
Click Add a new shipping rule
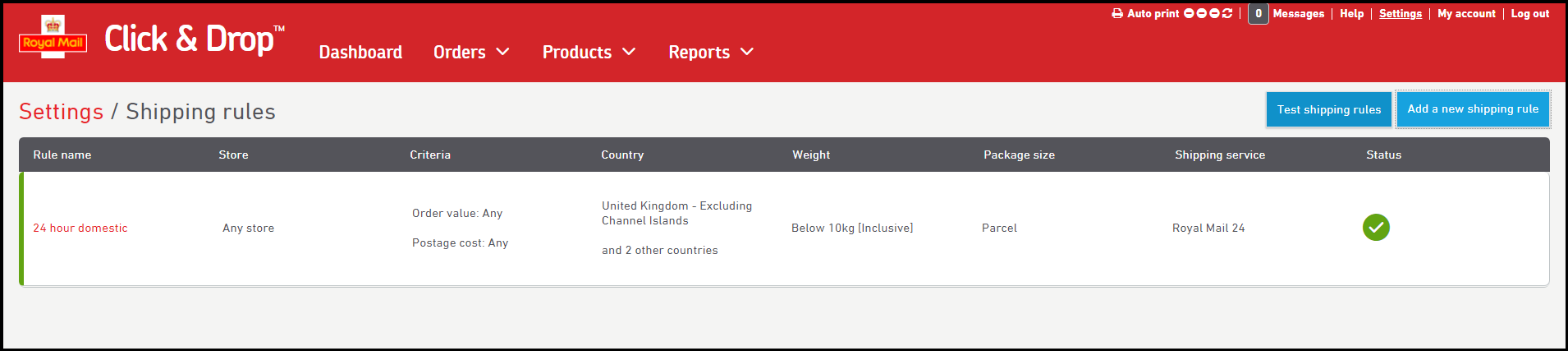1473,109
